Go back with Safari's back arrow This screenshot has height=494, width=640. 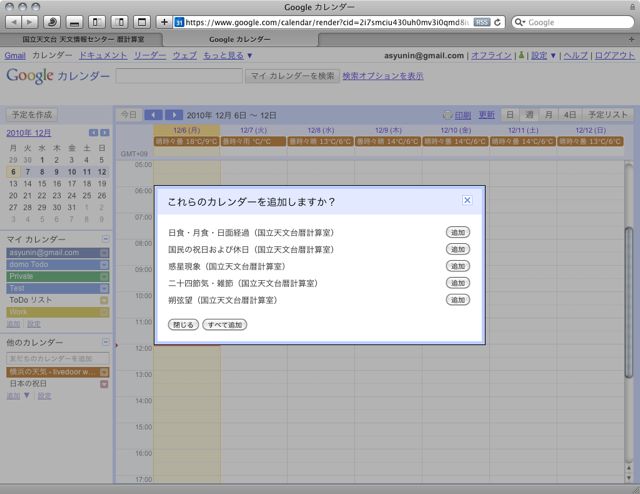(x=14, y=22)
